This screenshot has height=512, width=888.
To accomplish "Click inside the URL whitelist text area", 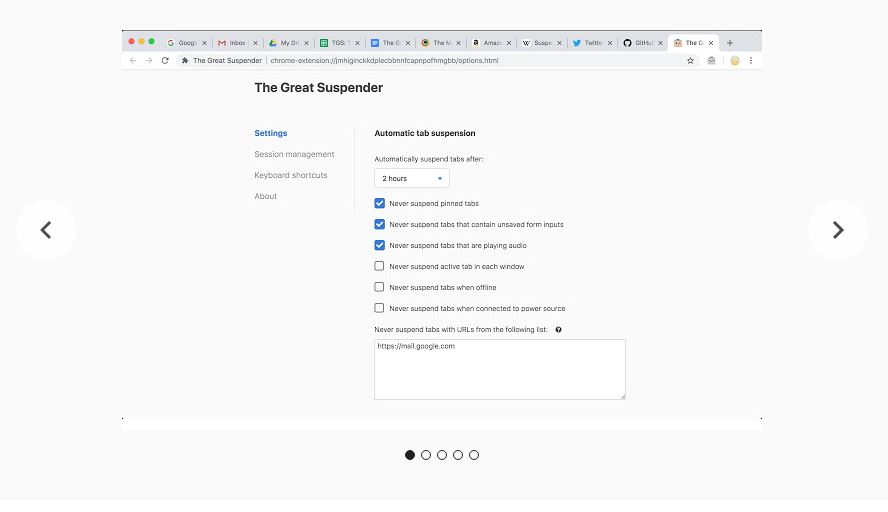I will 500,369.
